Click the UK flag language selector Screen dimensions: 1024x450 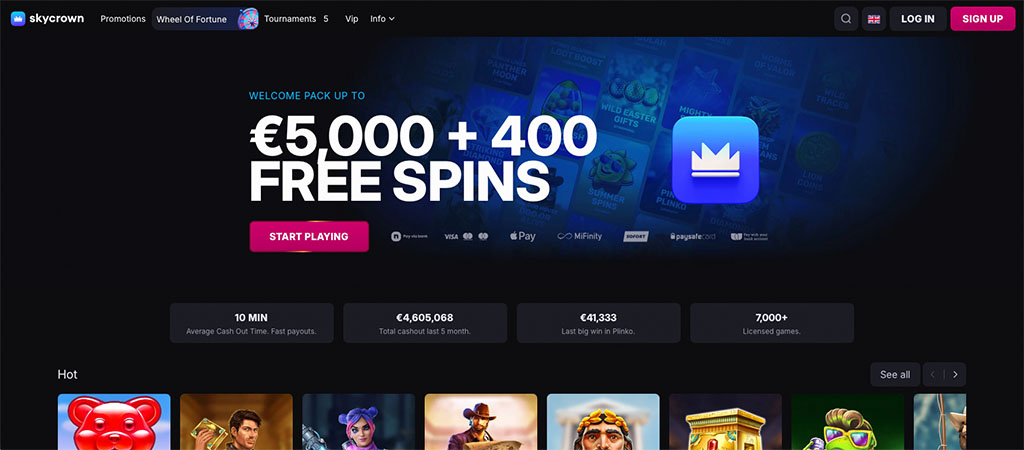click(874, 19)
